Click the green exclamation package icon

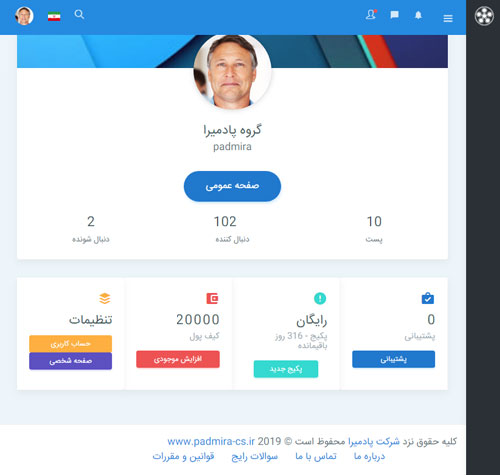[x=320, y=298]
